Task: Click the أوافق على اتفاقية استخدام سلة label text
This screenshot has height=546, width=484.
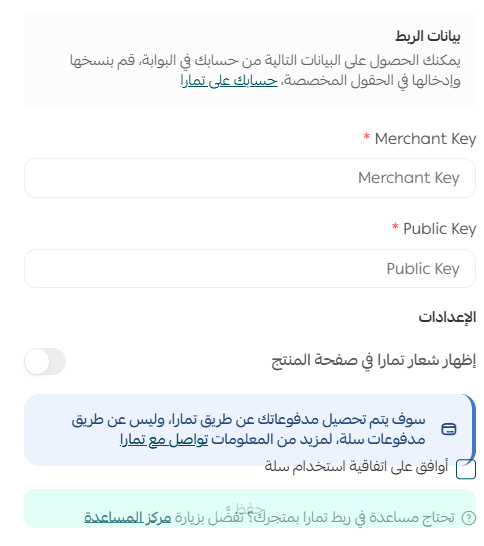Action: [x=356, y=466]
